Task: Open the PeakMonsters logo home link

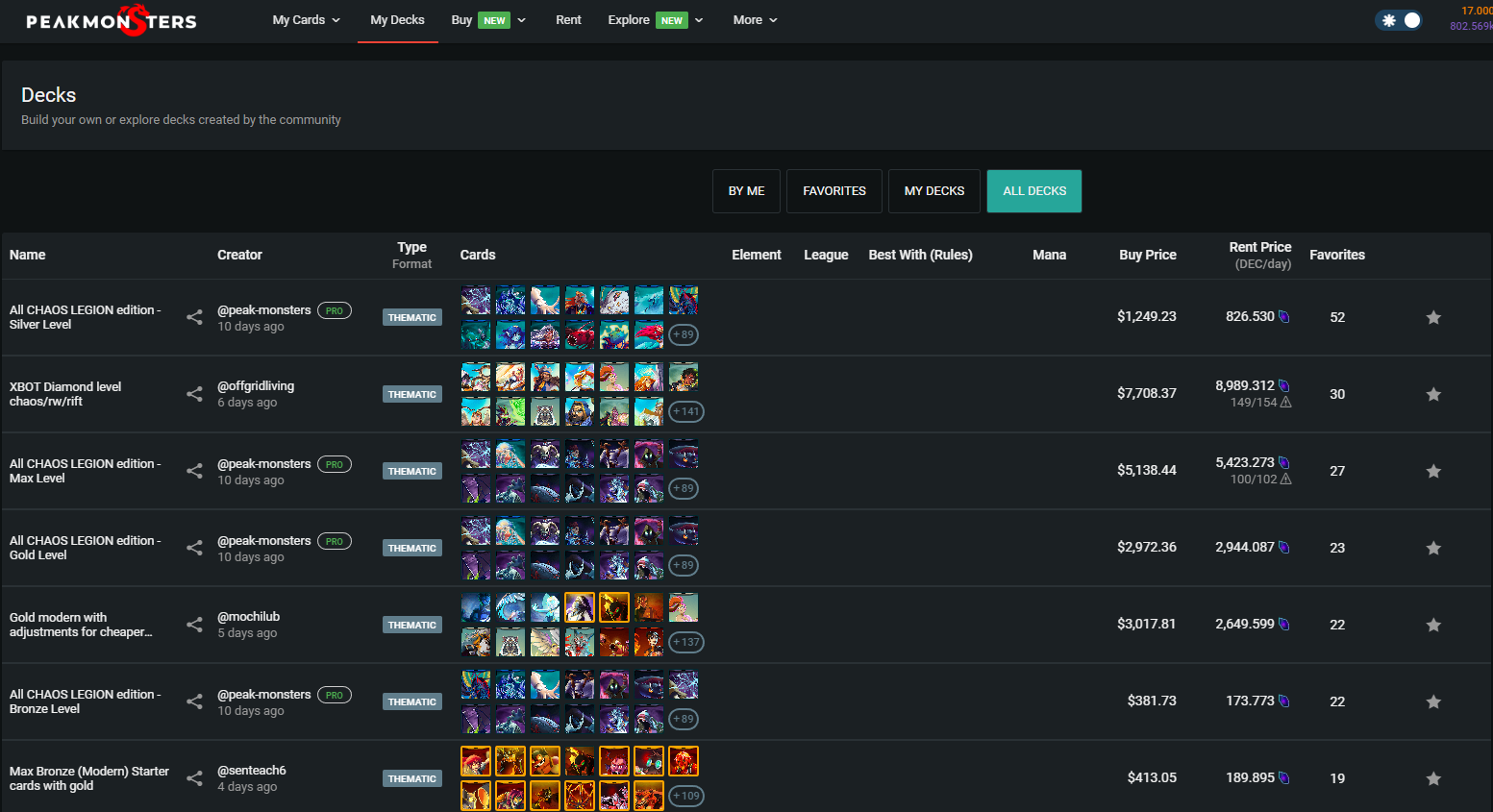Action: (111, 20)
